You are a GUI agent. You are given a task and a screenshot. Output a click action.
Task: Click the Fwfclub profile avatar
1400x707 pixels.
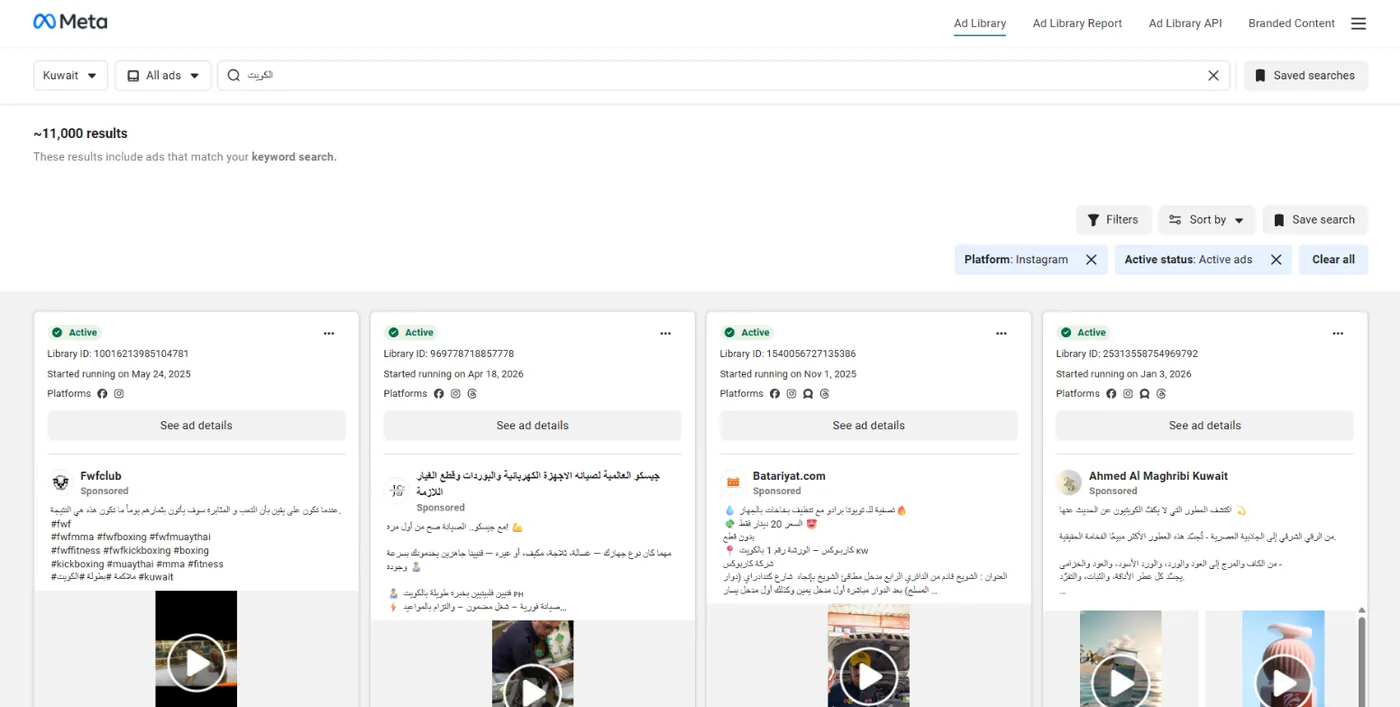point(60,483)
